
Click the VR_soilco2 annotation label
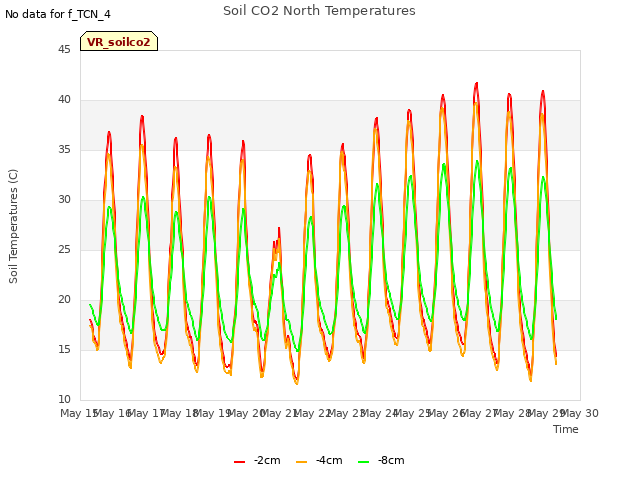119,41
